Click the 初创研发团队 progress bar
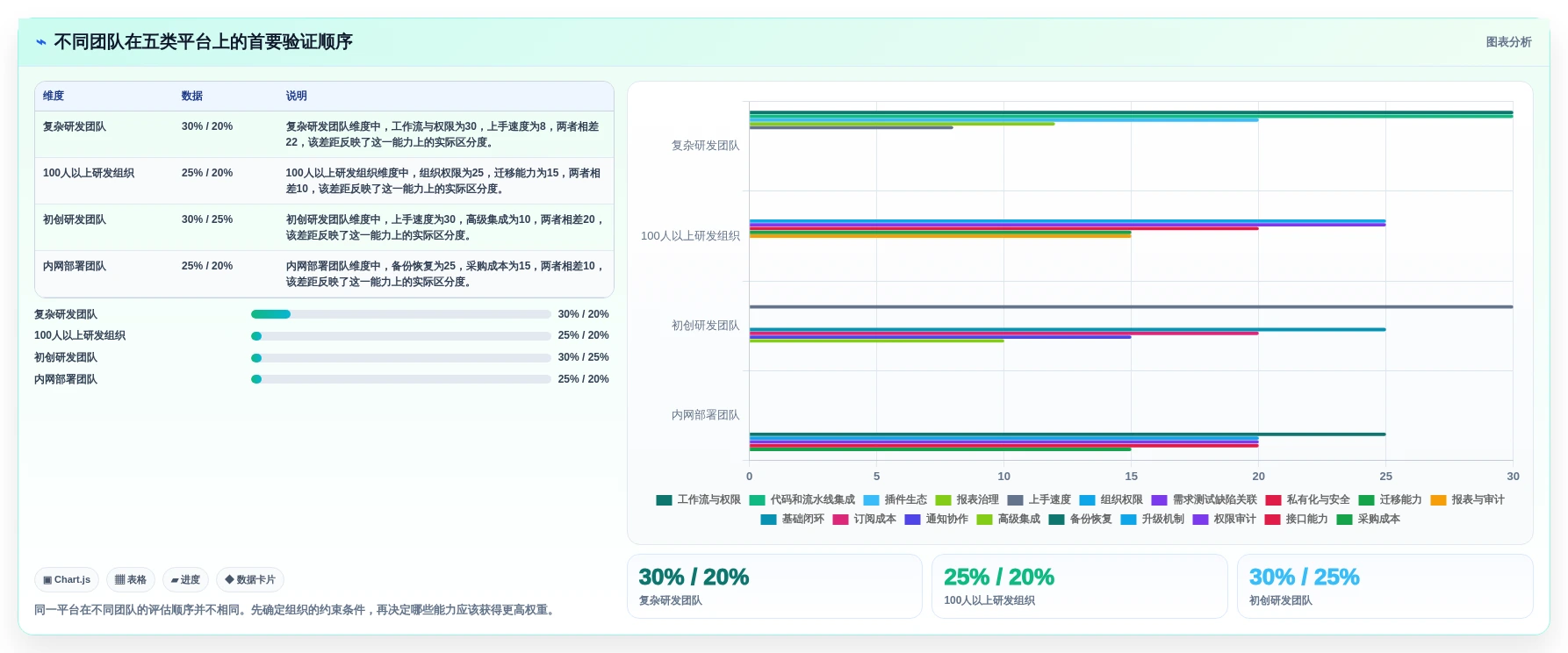The width and height of the screenshot is (1568, 653). [x=401, y=358]
